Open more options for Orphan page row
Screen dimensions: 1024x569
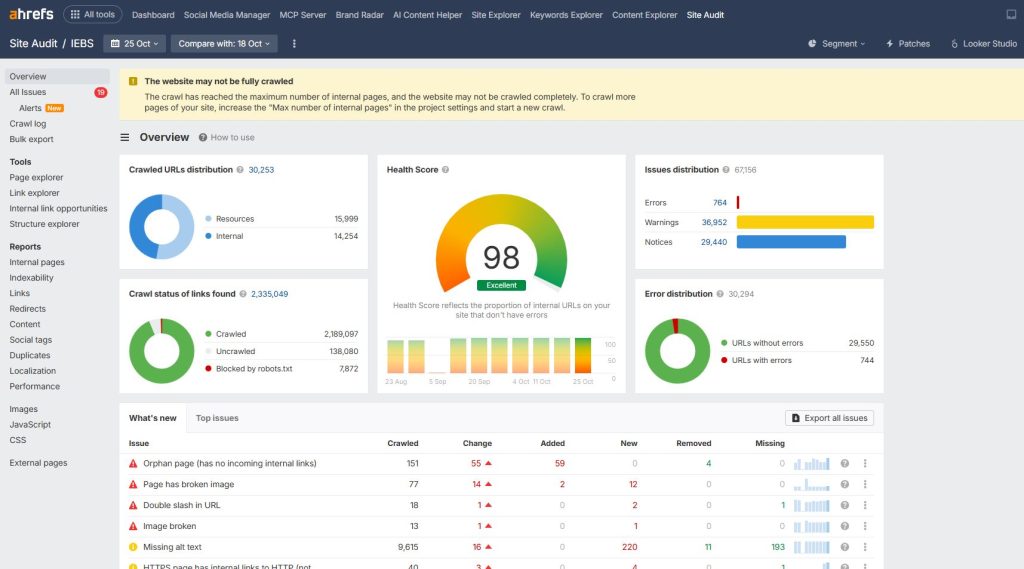pyautogui.click(x=865, y=464)
